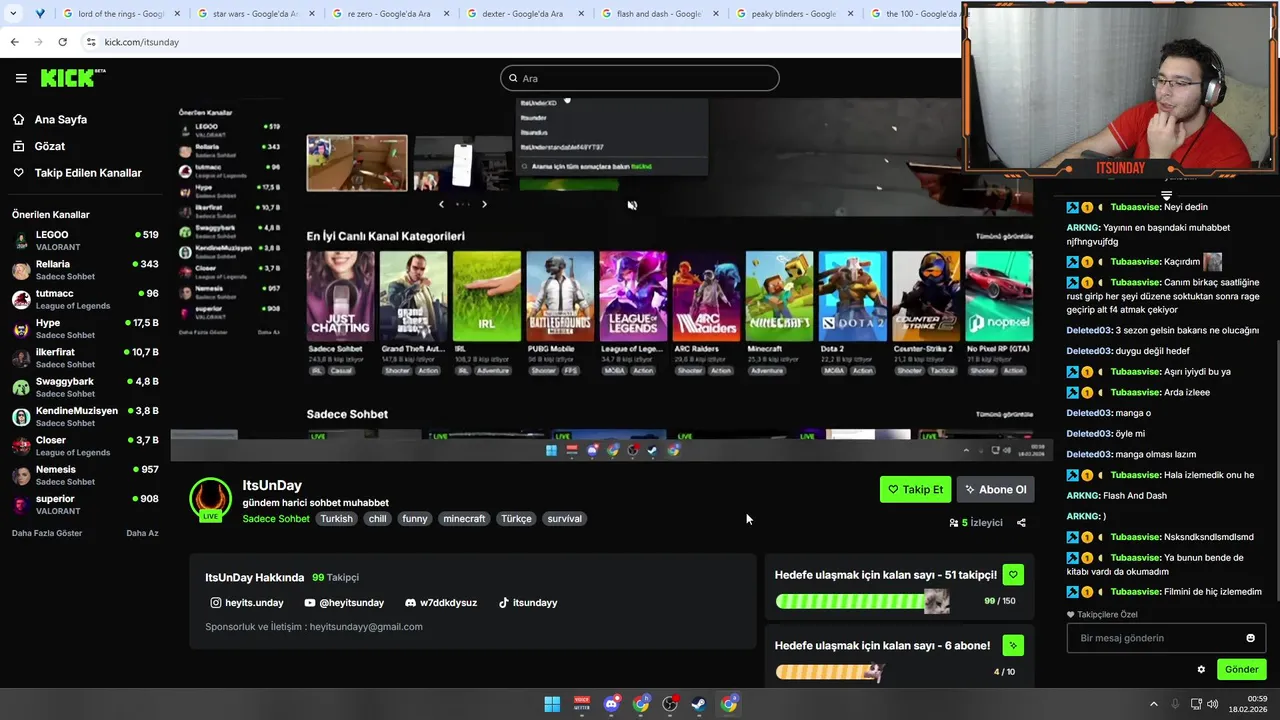Screen dimensions: 1280x720
Task: Open the Sadece Sohbet category link
Action: pyautogui.click(x=276, y=519)
